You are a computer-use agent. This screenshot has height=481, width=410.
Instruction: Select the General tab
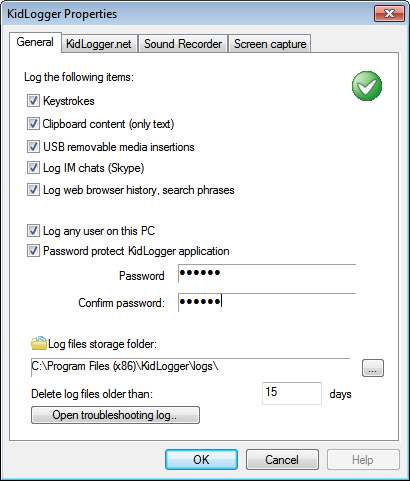[x=35, y=42]
